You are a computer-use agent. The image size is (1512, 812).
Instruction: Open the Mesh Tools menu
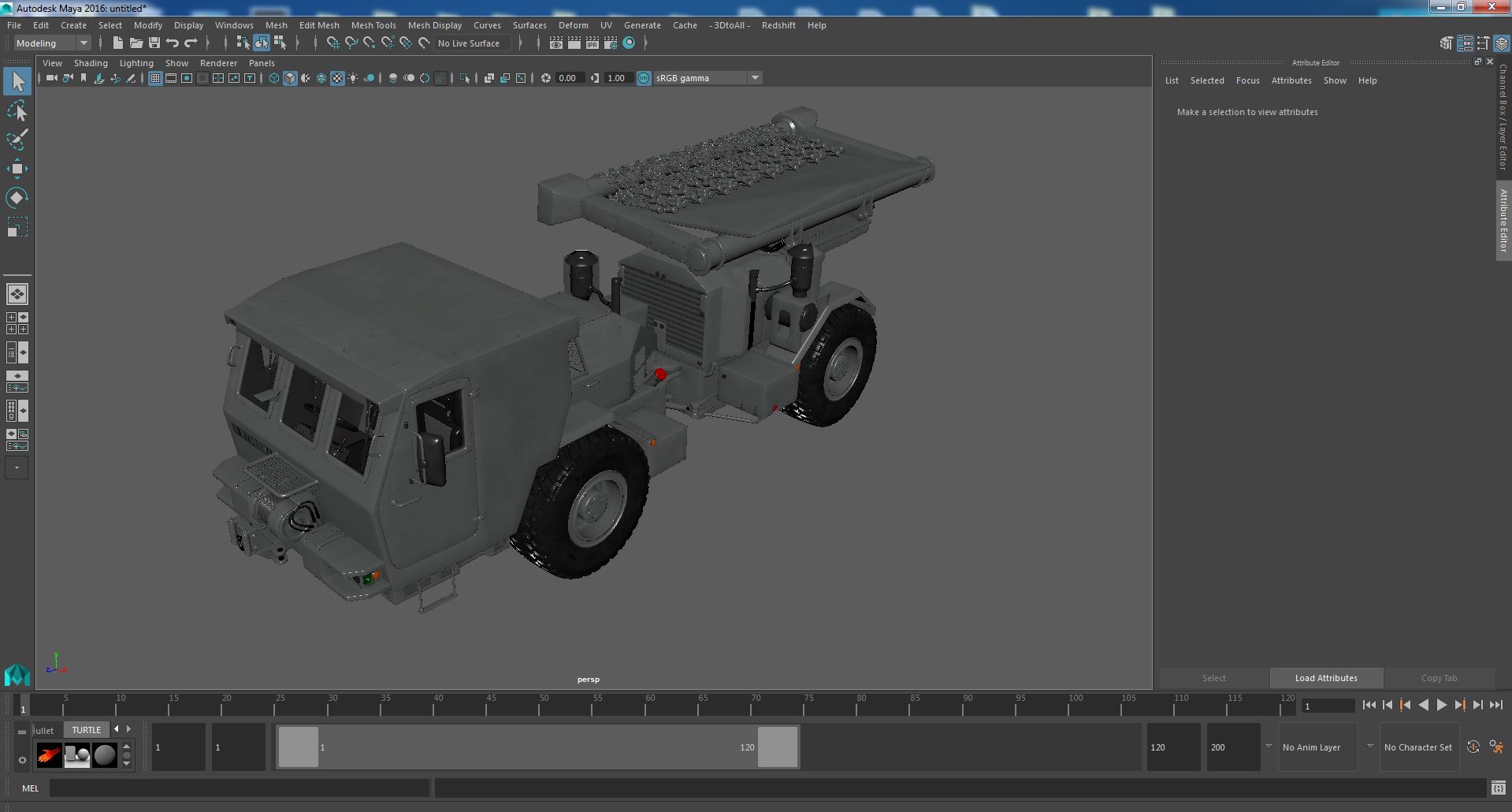click(x=373, y=25)
